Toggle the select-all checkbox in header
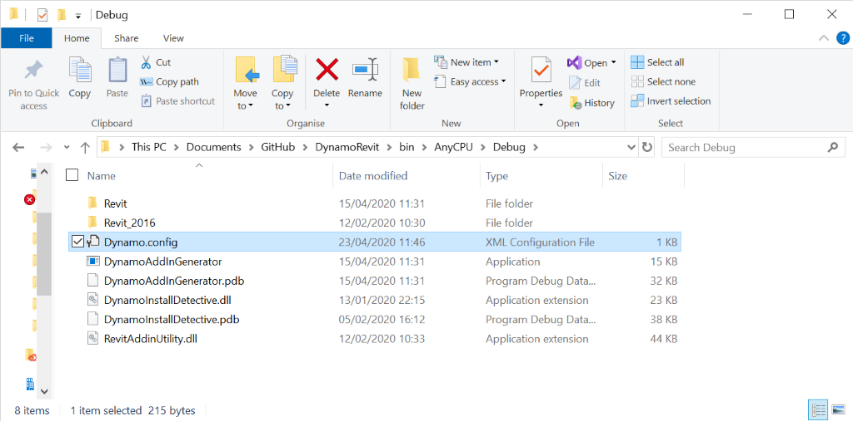Screen dimensions: 853x421 coord(72,175)
